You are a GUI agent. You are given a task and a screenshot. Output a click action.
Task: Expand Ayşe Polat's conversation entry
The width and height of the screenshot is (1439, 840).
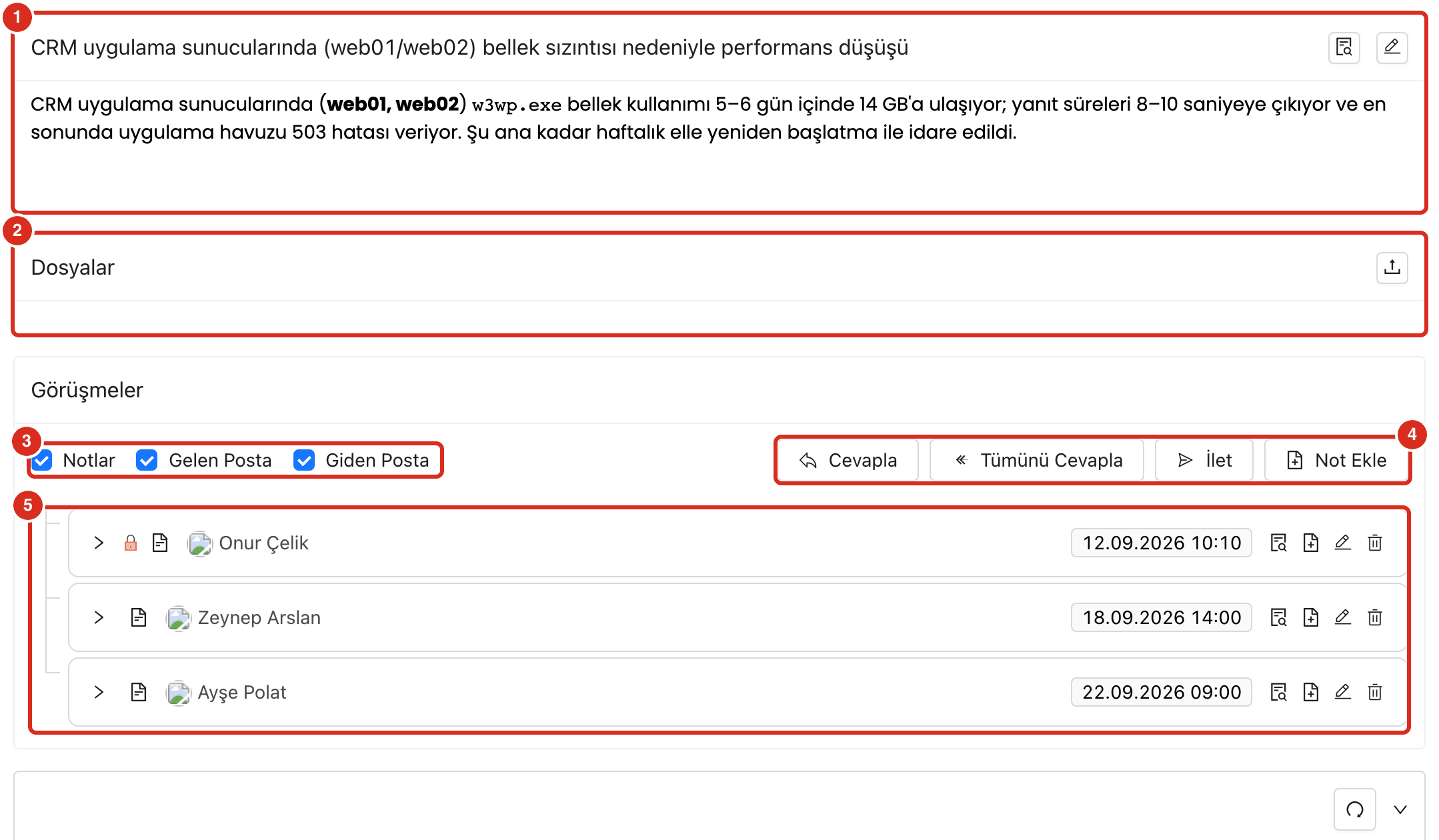(99, 693)
